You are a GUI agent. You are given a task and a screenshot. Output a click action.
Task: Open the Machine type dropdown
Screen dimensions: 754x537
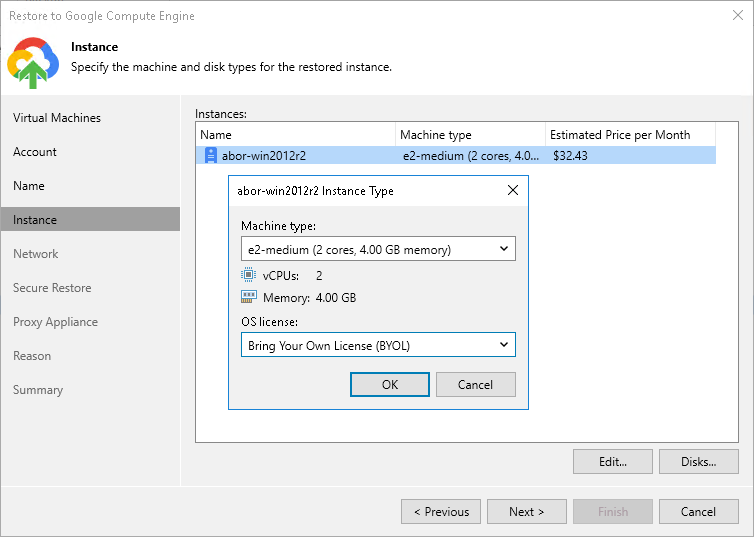tap(378, 249)
